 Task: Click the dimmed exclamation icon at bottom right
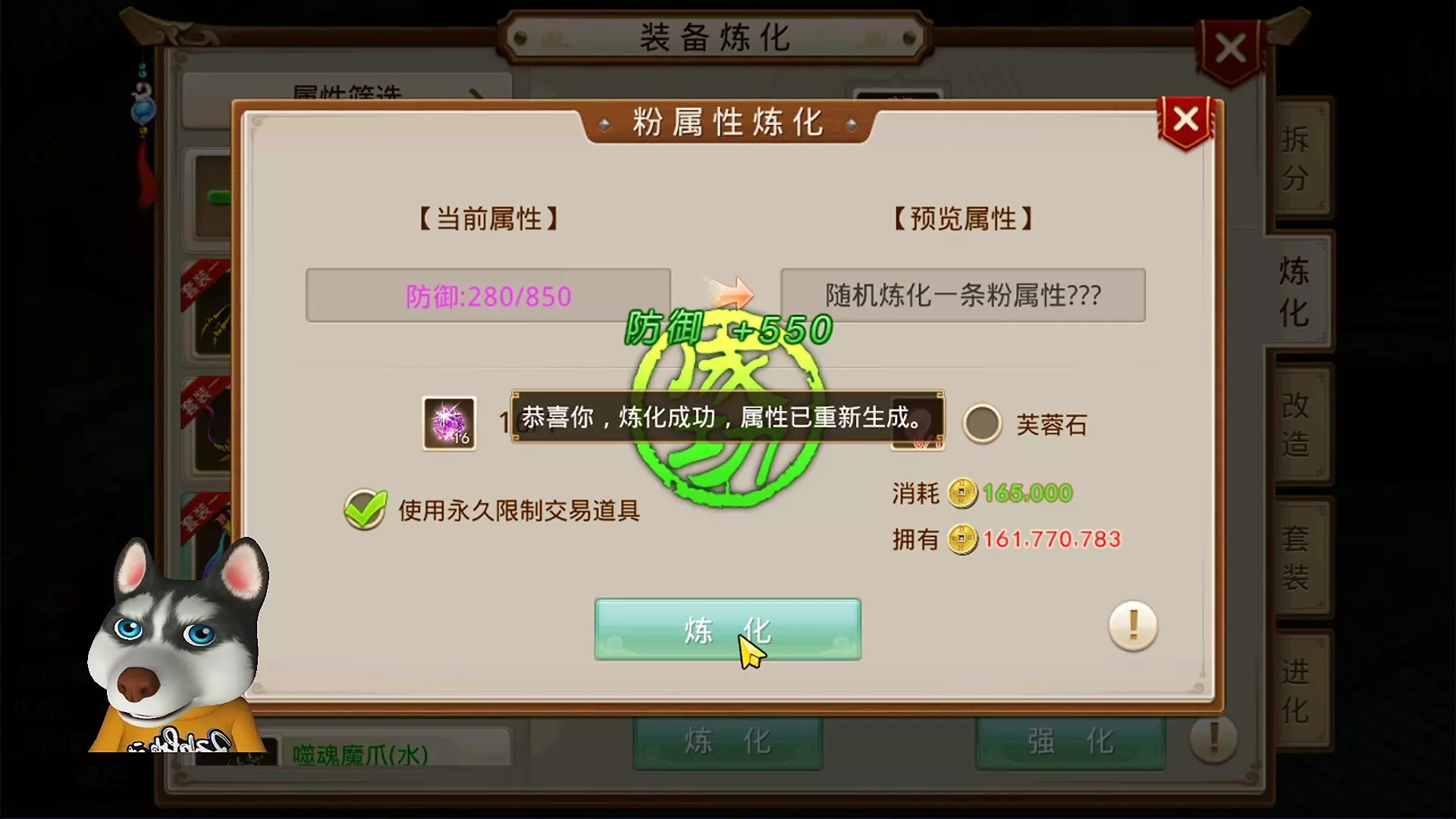1213,739
